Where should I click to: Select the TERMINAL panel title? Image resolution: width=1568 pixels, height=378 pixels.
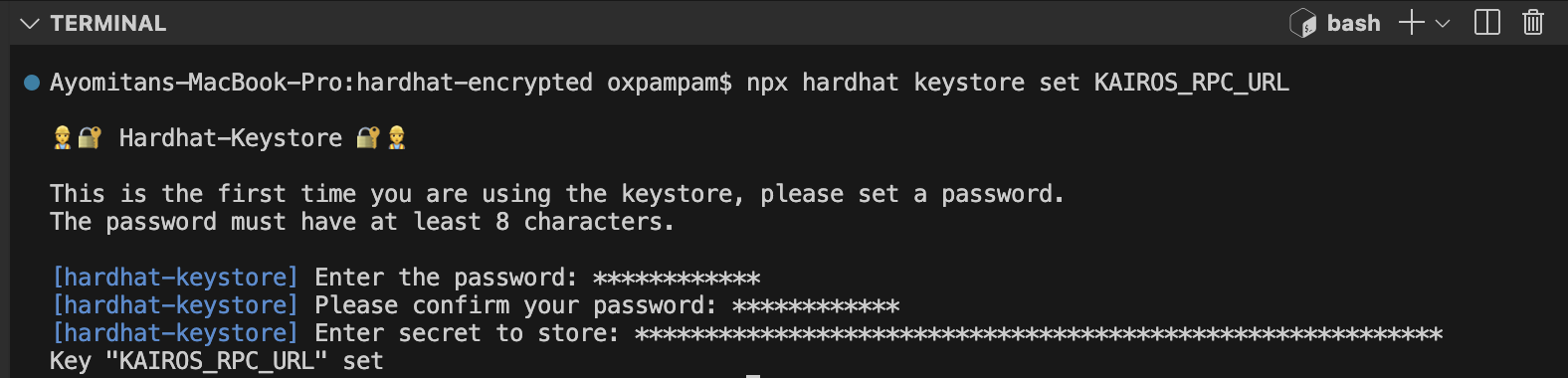(108, 23)
